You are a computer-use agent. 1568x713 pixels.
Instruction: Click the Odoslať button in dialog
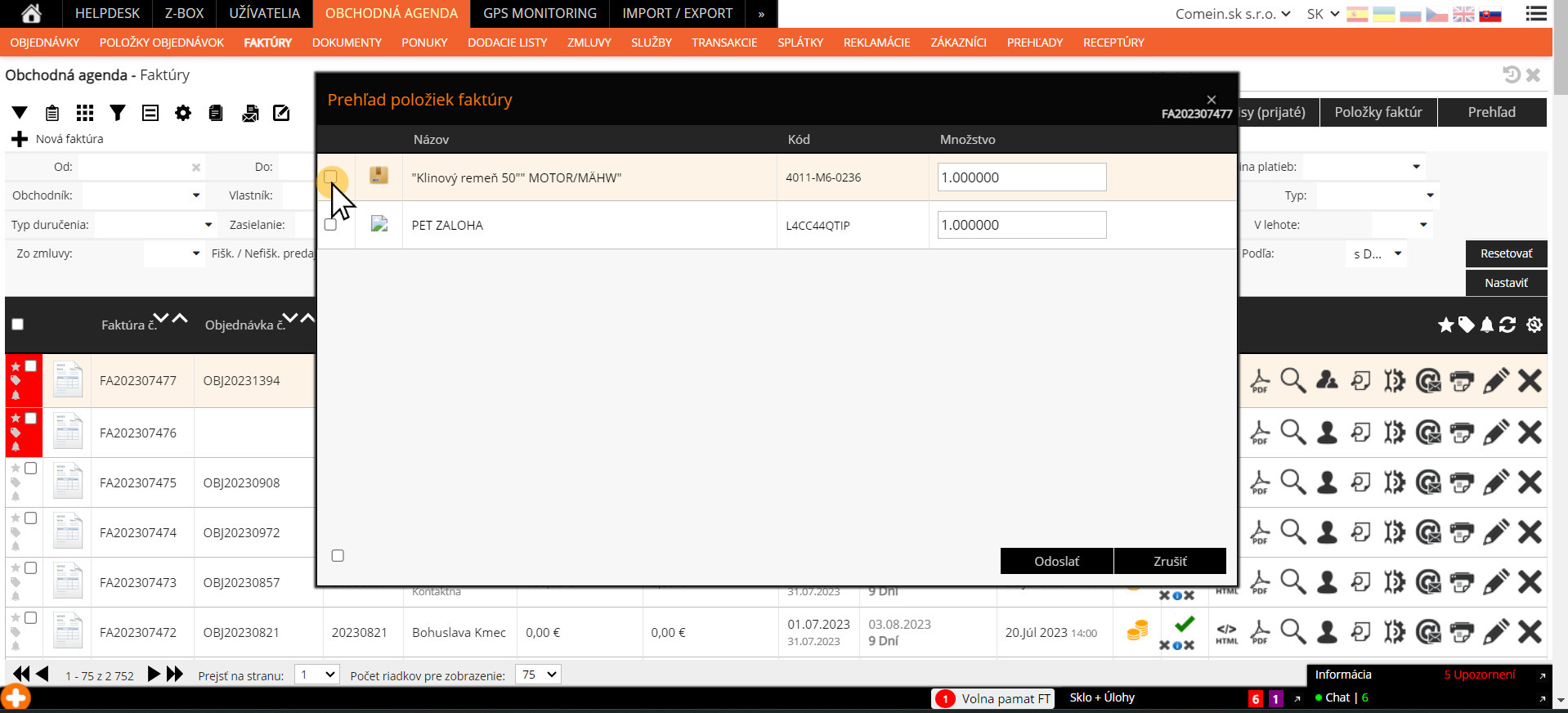pos(1056,561)
